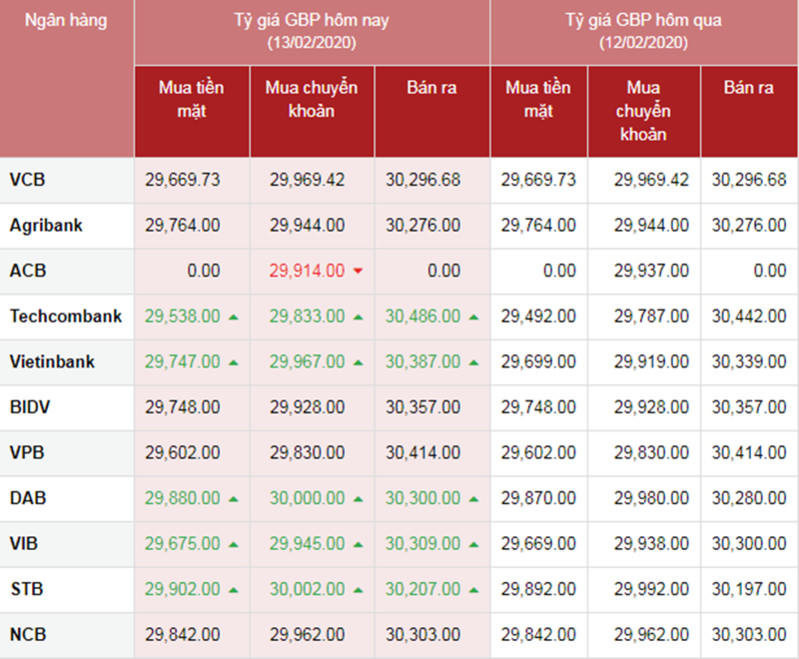
Task: Click the up arrow next to VIB 30,309.00
Action: 474,545
